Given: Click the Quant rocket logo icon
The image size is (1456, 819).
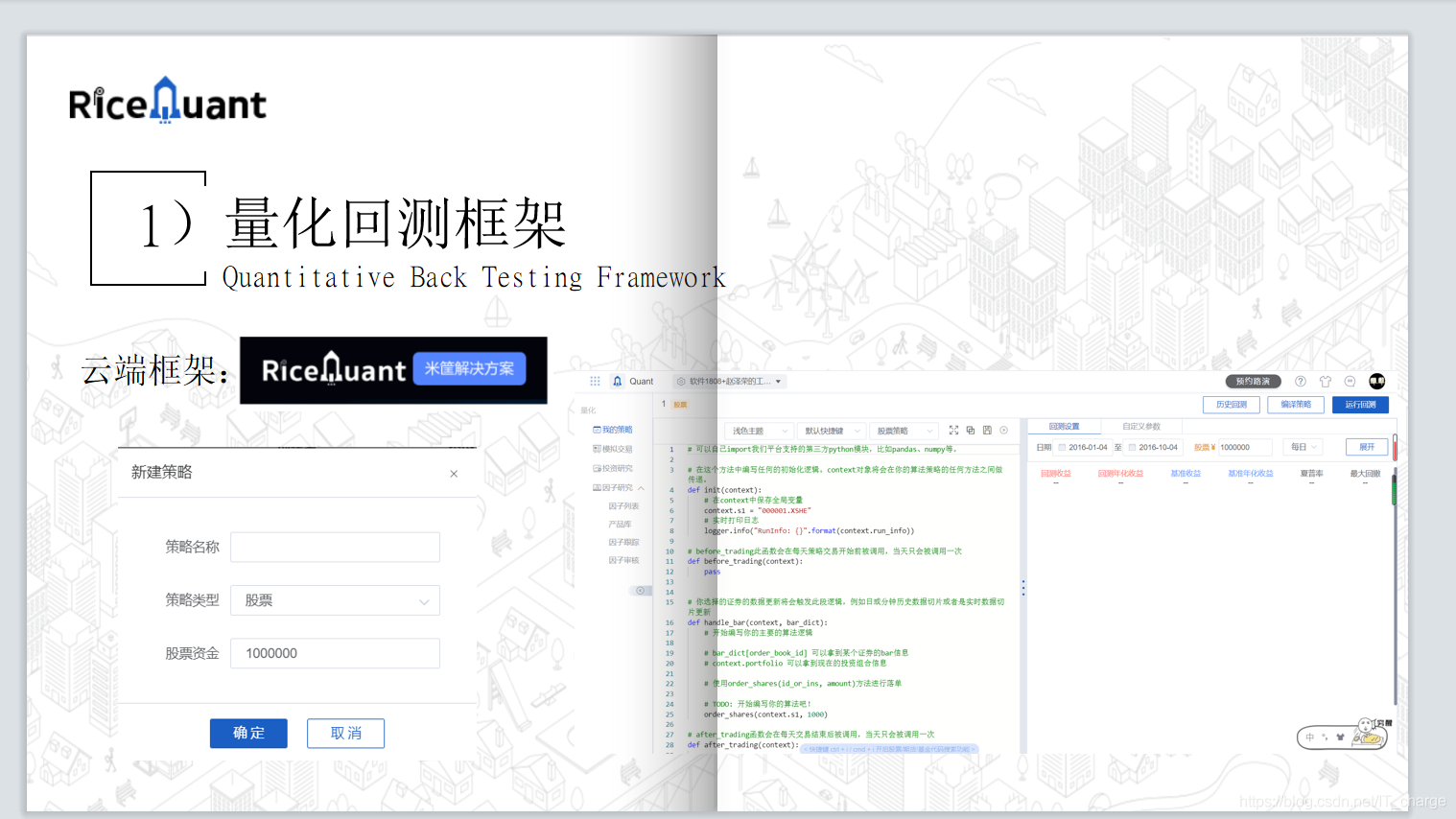Looking at the screenshot, I should point(617,381).
